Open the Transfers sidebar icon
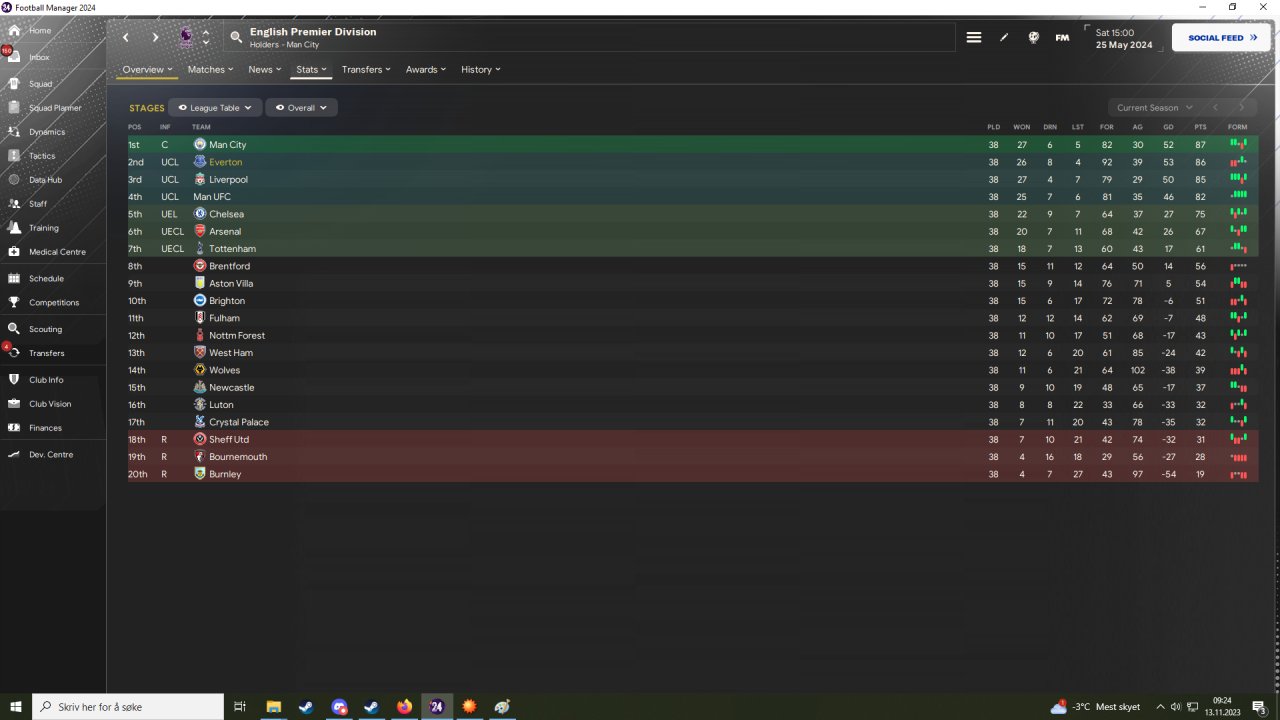Image resolution: width=1280 pixels, height=720 pixels. (14, 353)
